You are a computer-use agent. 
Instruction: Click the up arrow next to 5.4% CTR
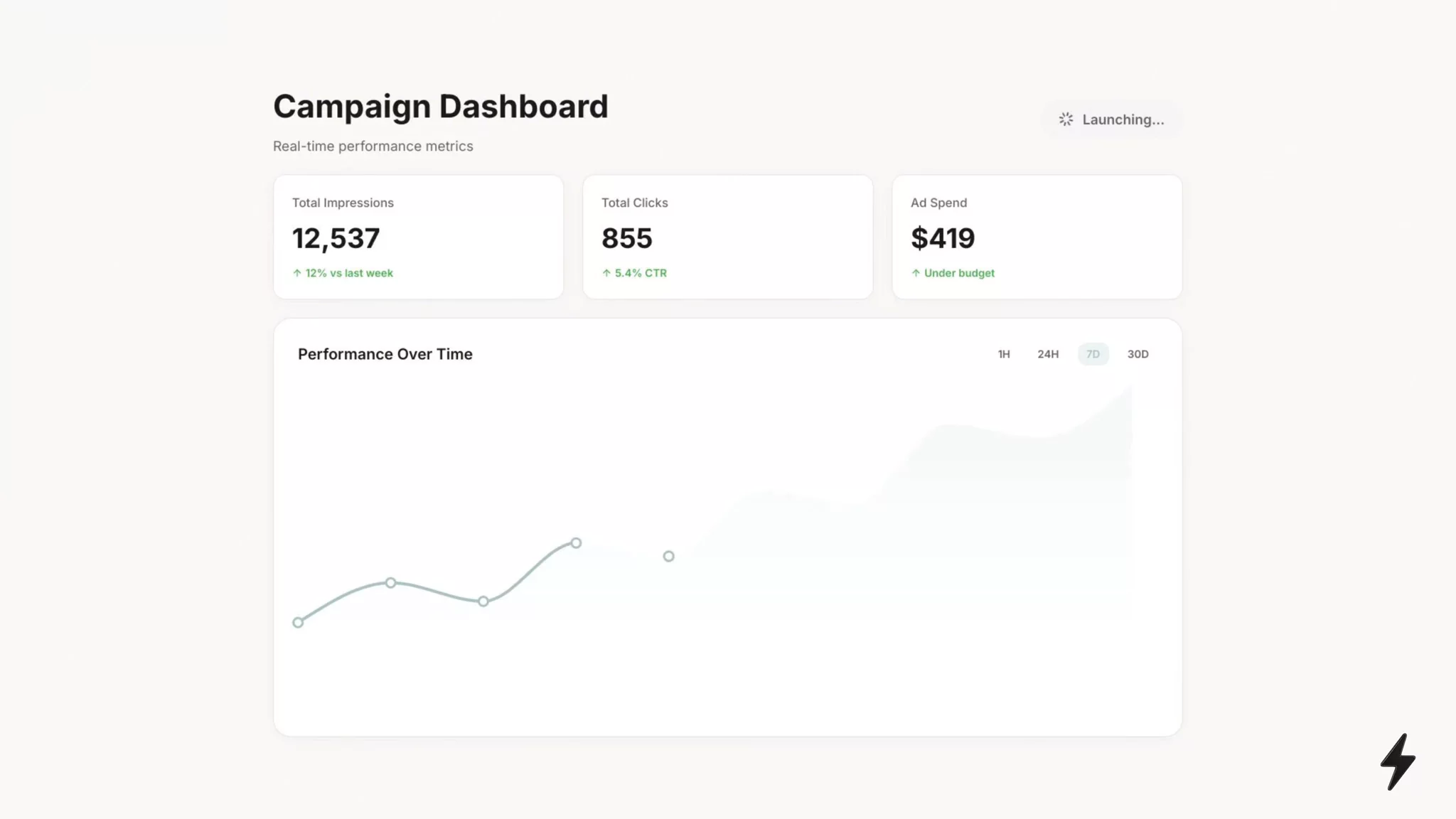click(x=606, y=273)
